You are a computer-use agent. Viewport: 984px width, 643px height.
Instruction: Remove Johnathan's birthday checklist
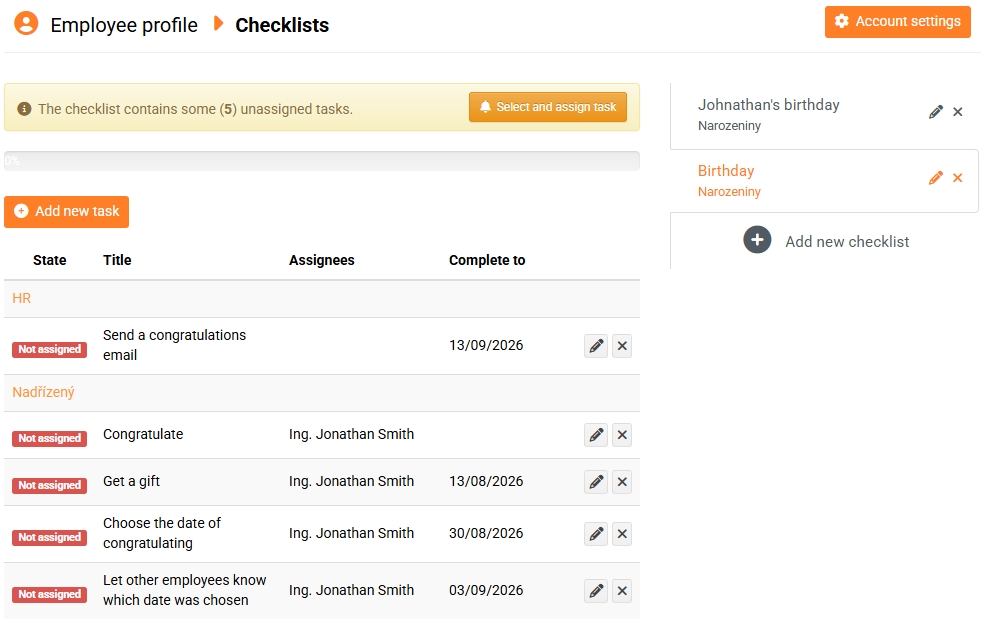pos(958,112)
